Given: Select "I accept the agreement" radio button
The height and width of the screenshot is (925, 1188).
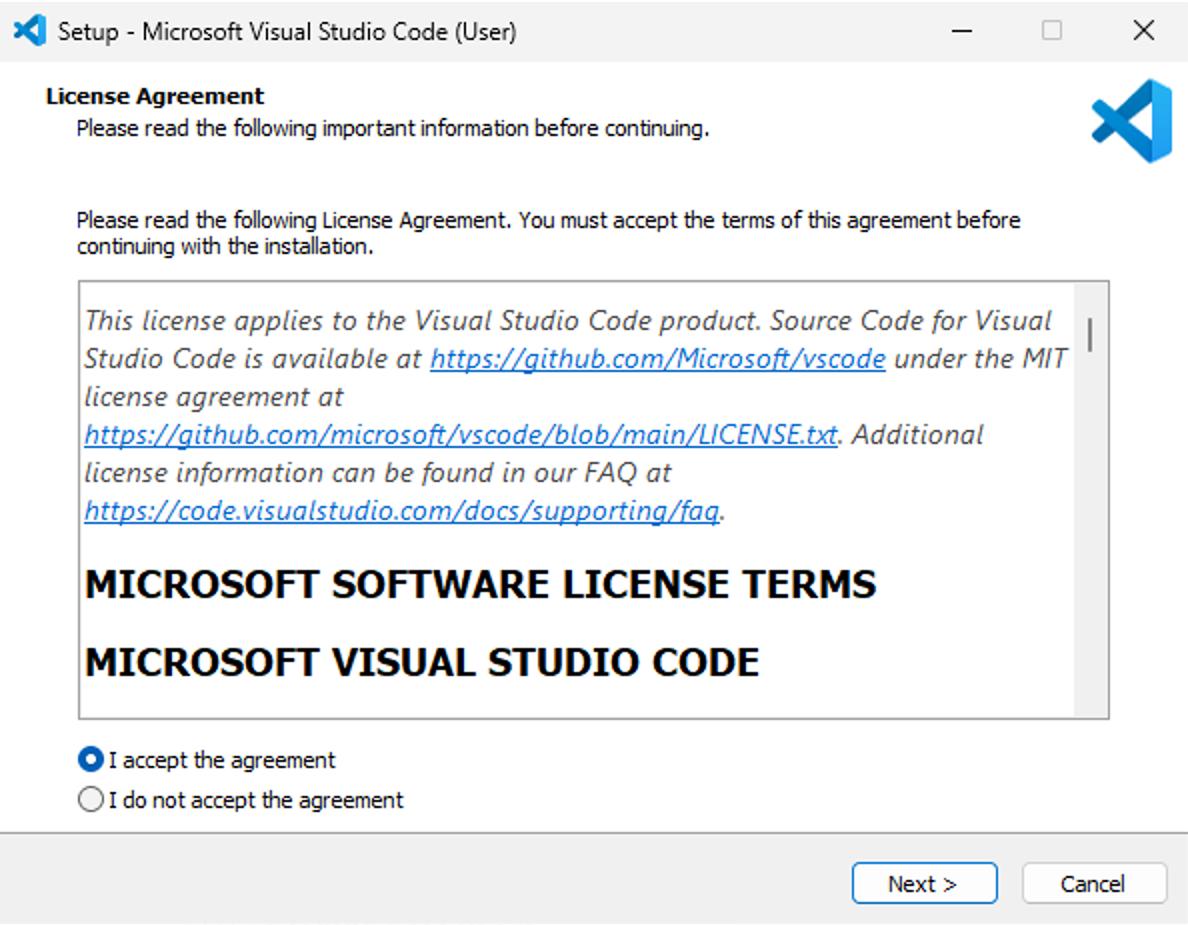Looking at the screenshot, I should pyautogui.click(x=91, y=760).
